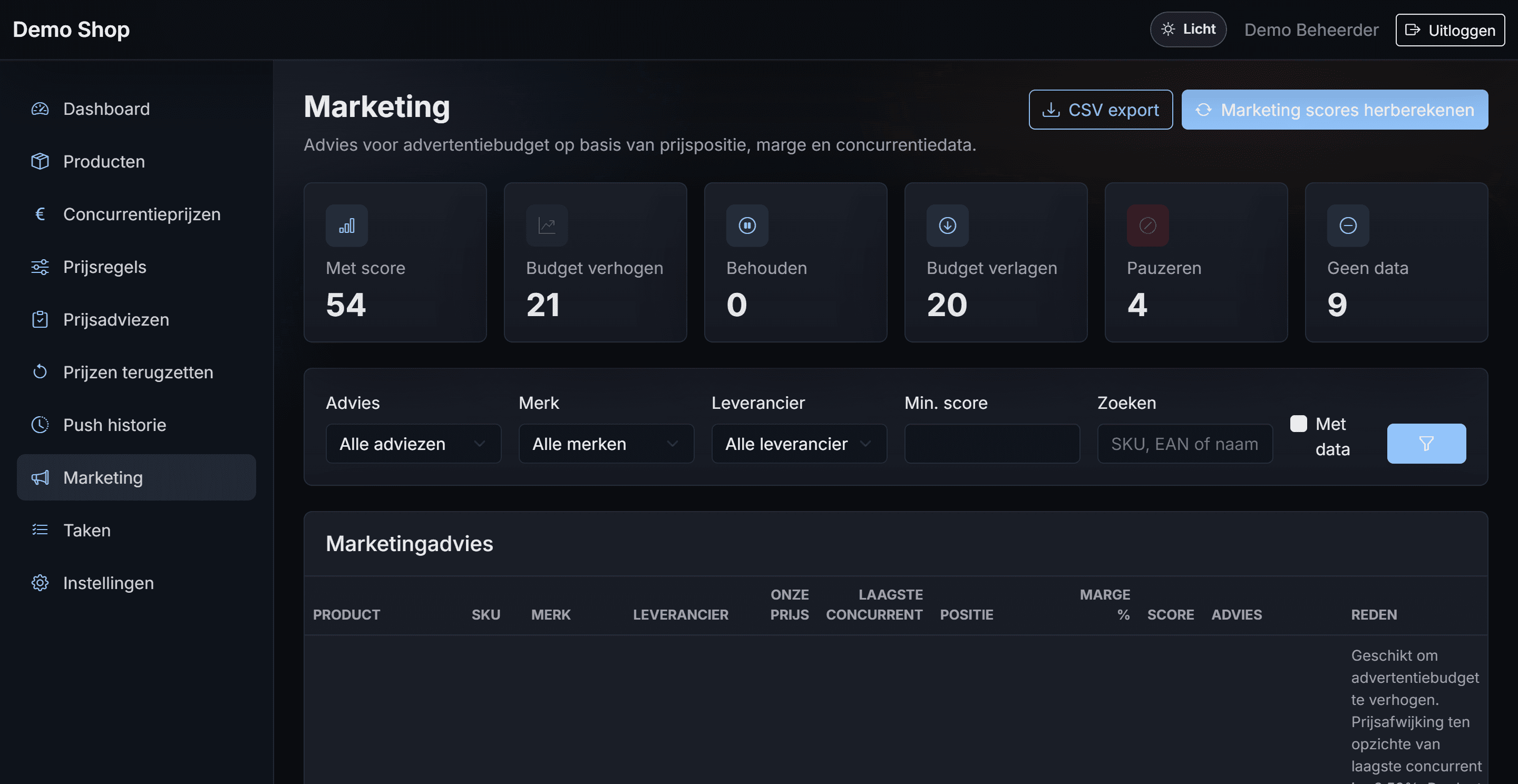Open Taken from sidebar
This screenshot has height=784, width=1518.
pos(136,530)
